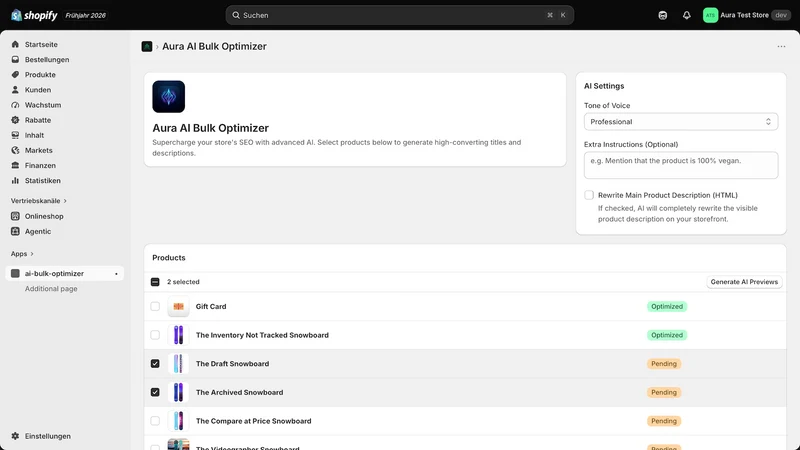
Task: Click Generate AI Previews button
Action: (x=744, y=282)
